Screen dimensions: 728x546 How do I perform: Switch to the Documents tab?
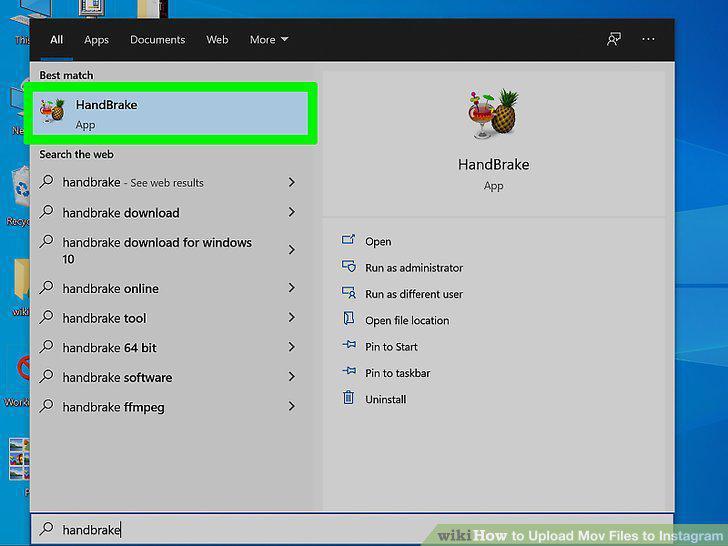(157, 40)
